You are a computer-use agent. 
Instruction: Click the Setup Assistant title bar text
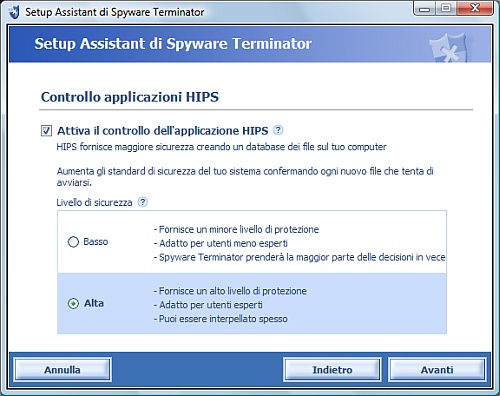115,12
